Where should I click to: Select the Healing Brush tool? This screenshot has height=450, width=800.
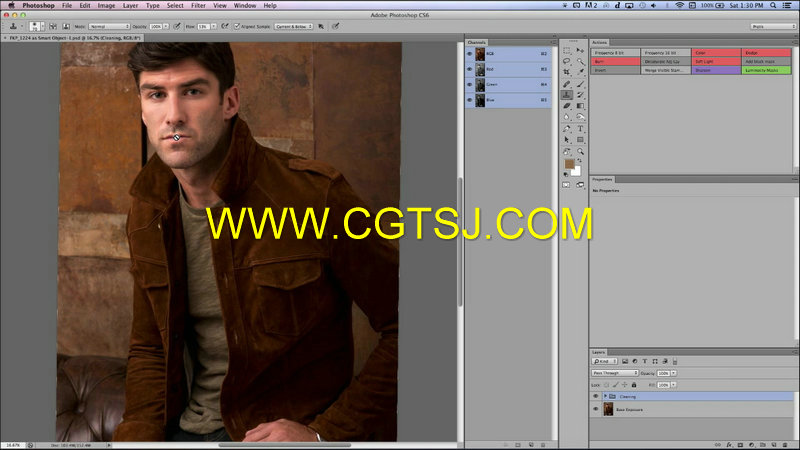point(567,84)
